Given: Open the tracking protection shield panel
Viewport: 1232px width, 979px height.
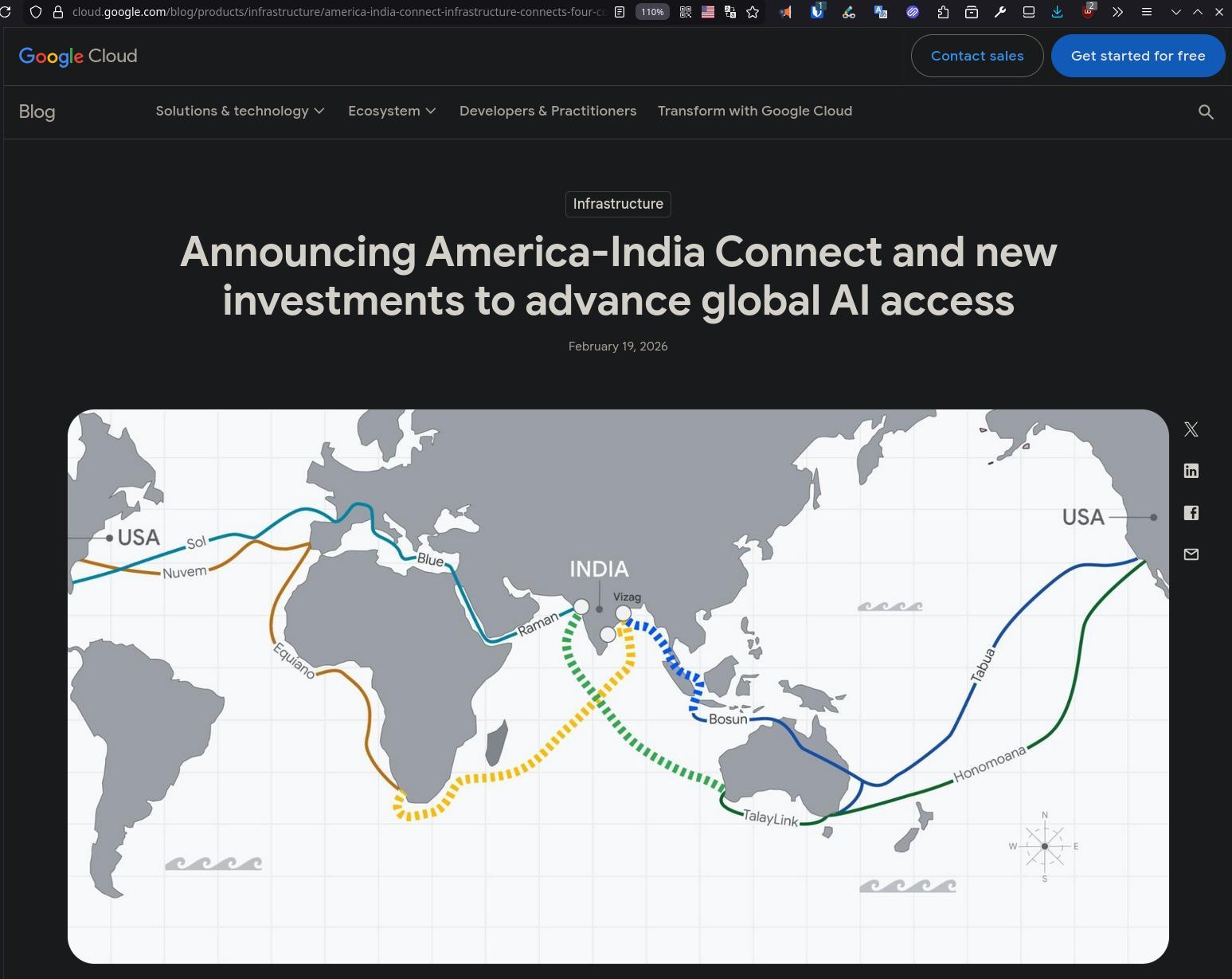Looking at the screenshot, I should [x=36, y=12].
